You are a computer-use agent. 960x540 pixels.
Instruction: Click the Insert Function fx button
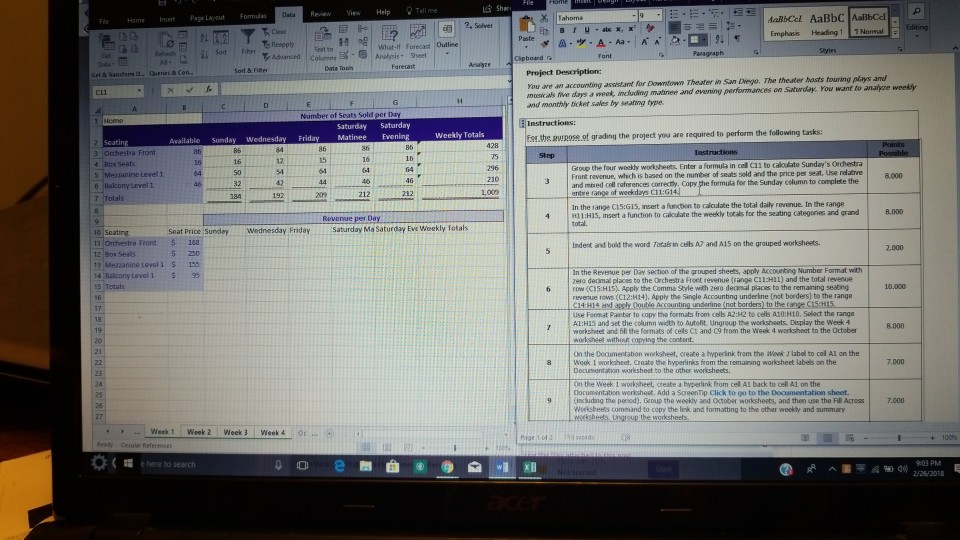click(208, 89)
